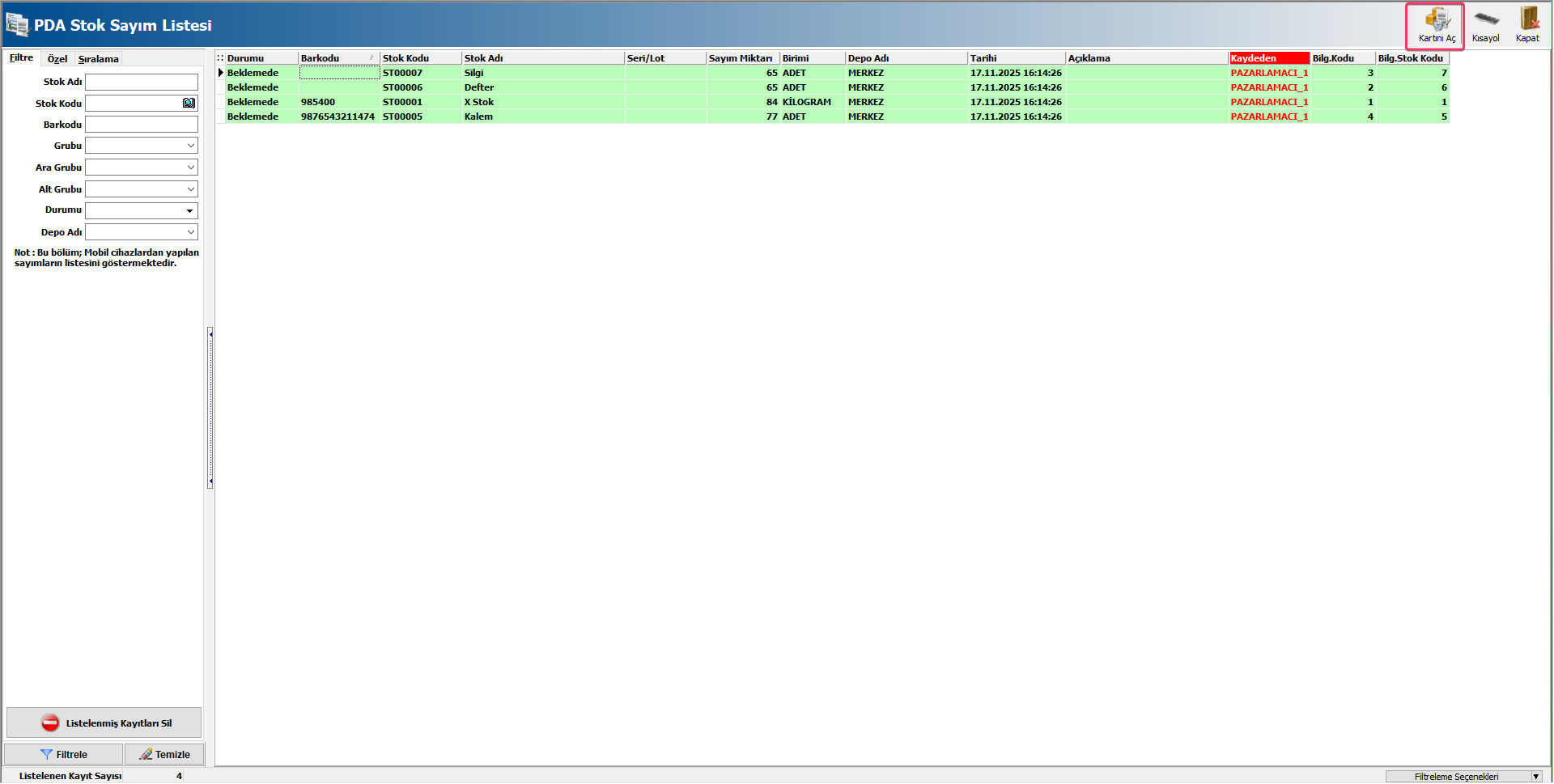
Task: Click the grid options icon left of Durumu header
Action: click(x=220, y=58)
